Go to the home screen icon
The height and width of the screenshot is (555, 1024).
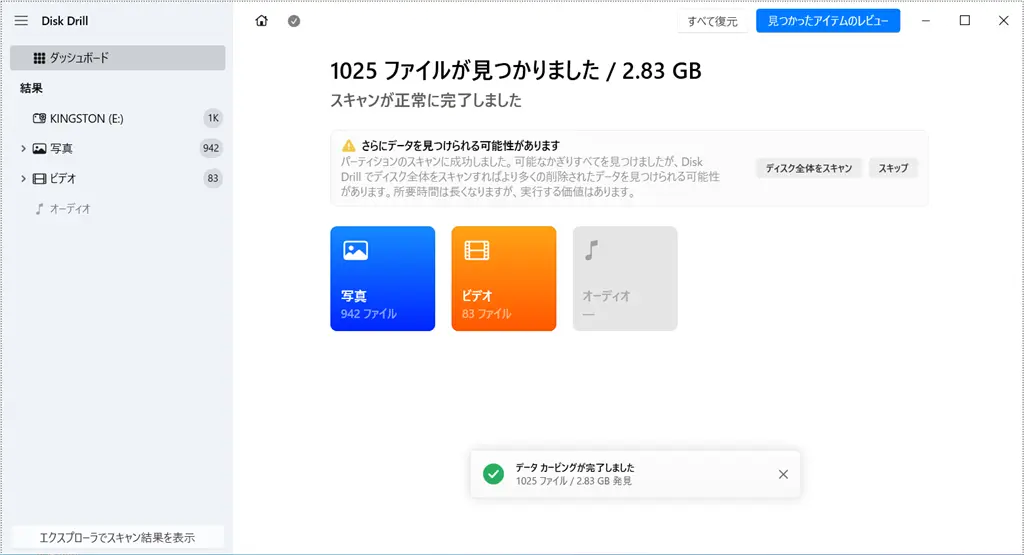261,21
